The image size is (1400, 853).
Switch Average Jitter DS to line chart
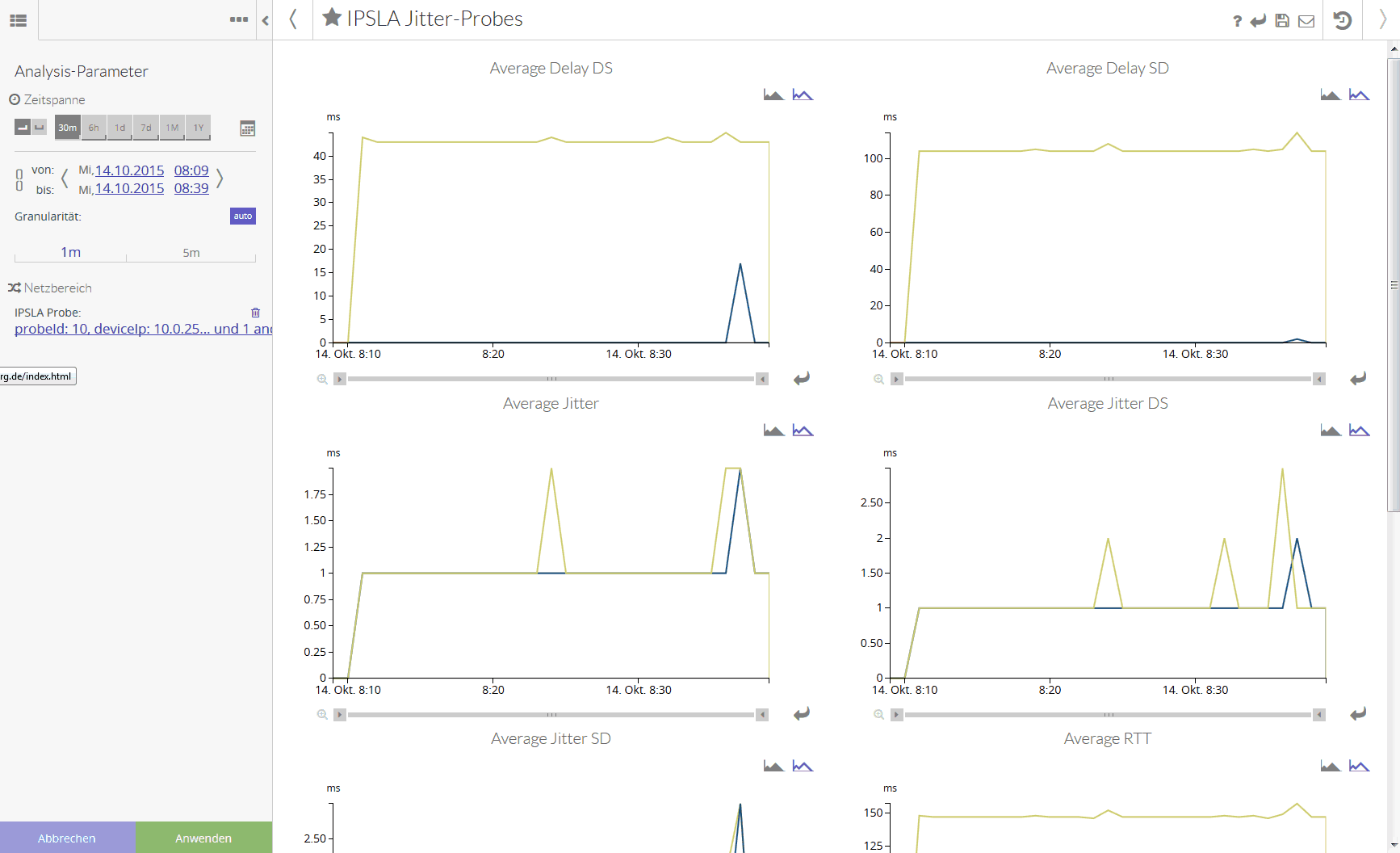point(1359,431)
